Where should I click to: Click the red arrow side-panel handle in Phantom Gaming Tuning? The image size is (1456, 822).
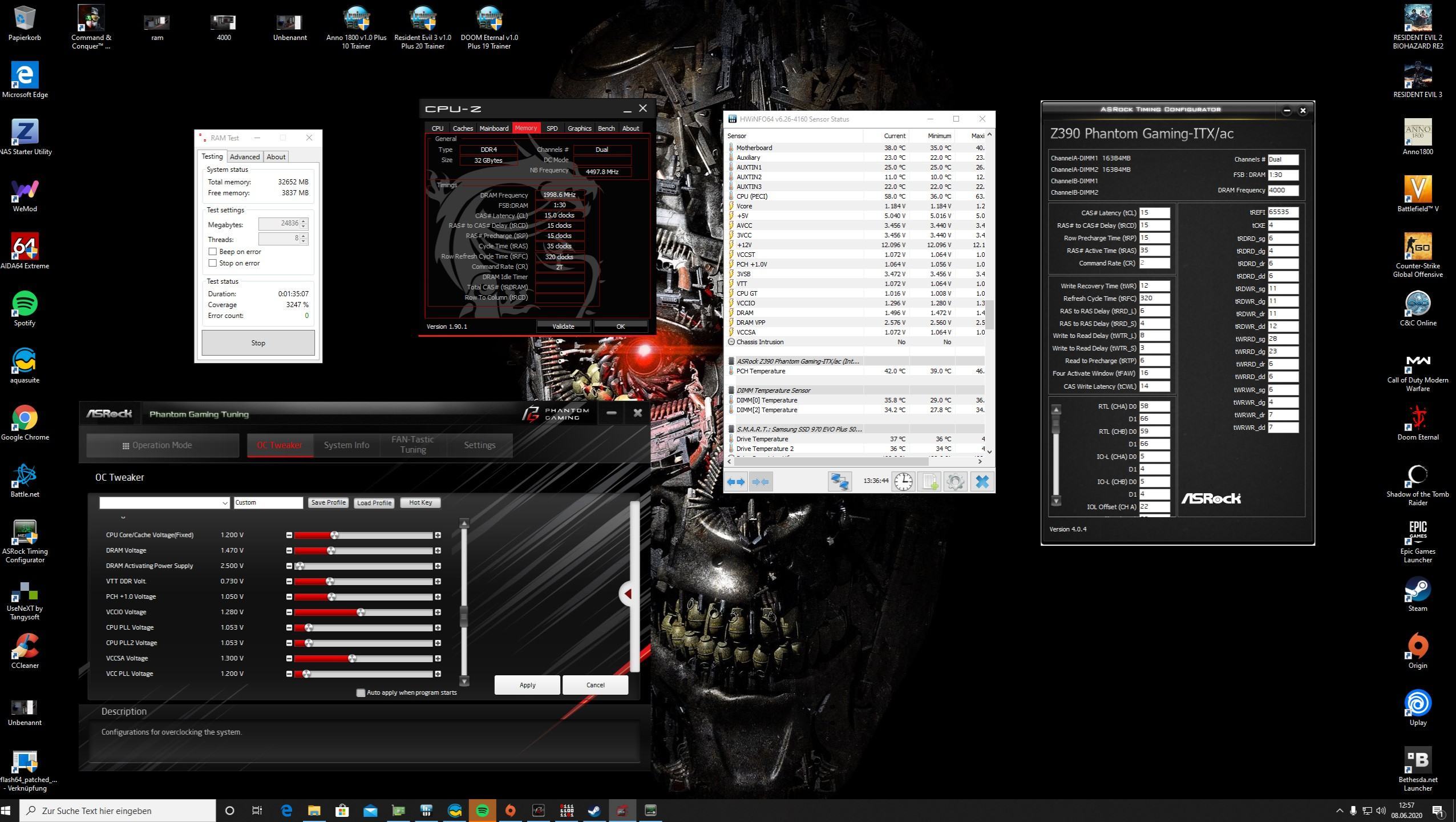(x=627, y=594)
